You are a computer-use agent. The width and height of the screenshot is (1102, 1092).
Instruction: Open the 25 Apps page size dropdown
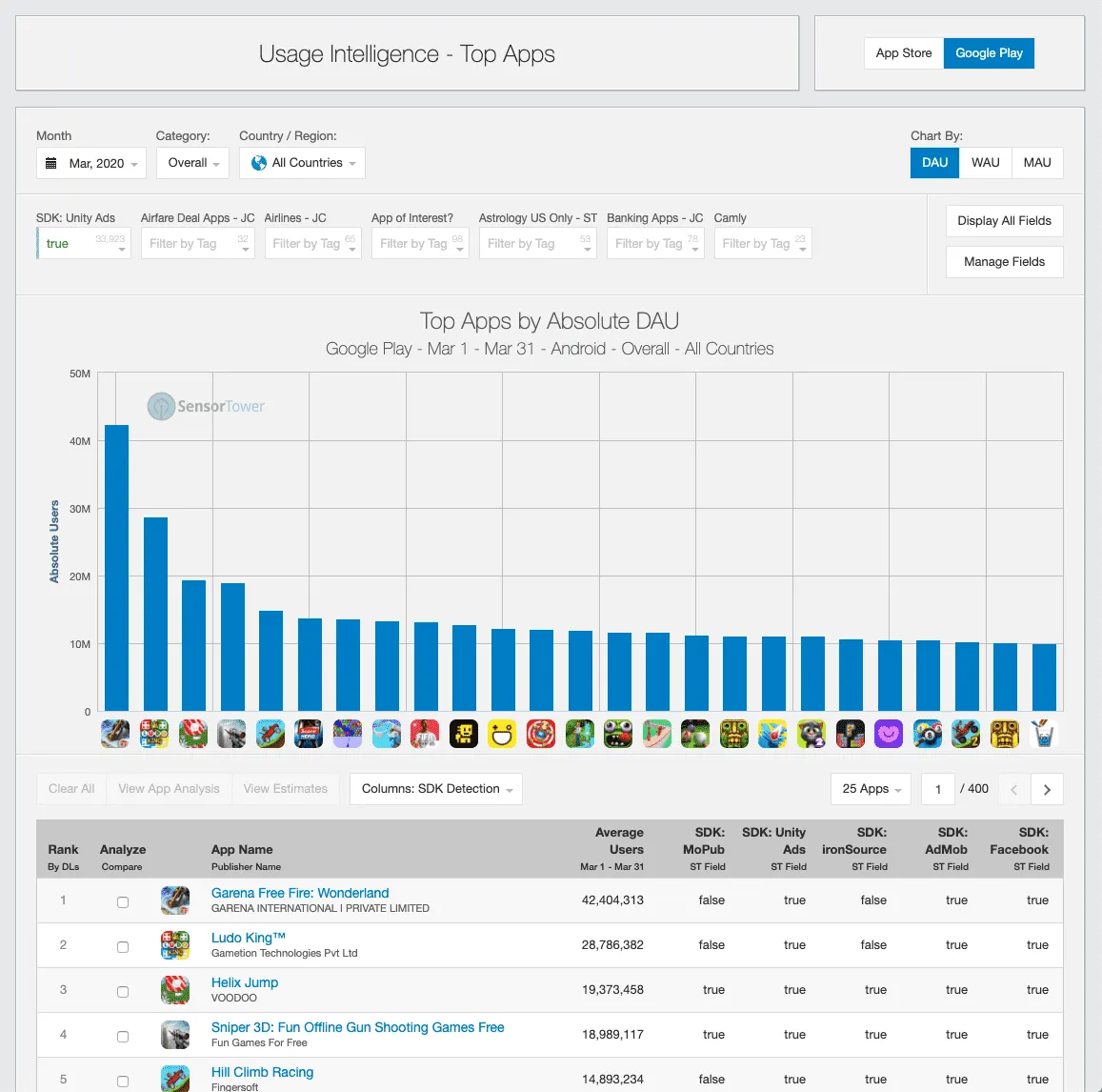click(871, 789)
